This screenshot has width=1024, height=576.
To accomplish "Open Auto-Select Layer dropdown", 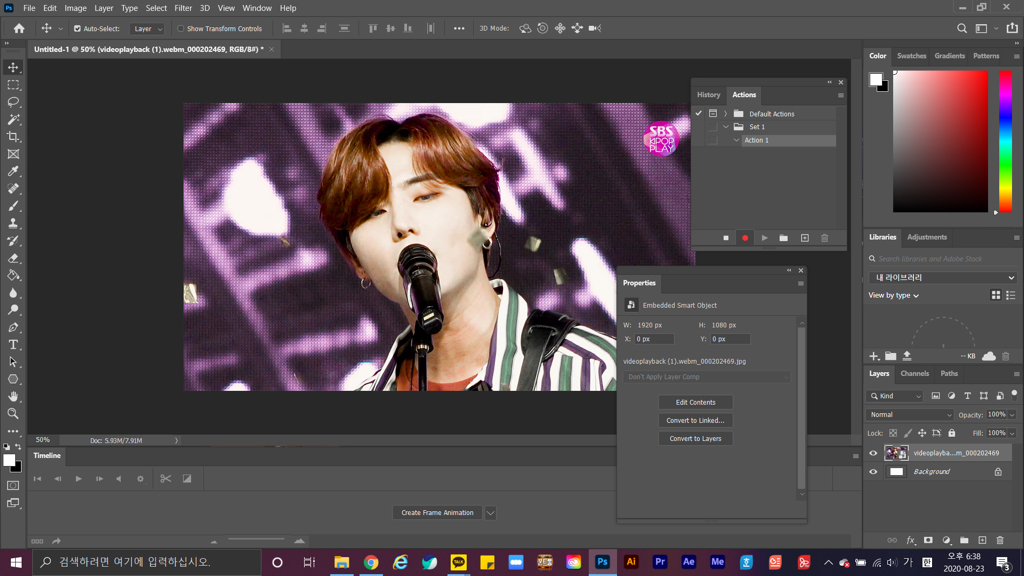I will (x=147, y=29).
